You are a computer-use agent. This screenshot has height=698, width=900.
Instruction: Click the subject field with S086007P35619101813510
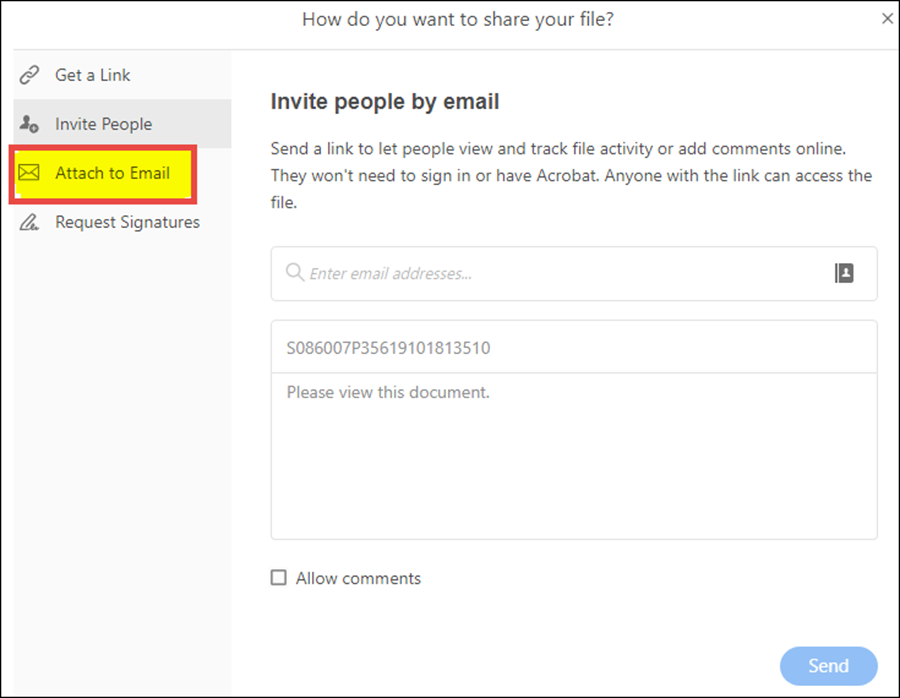pos(574,347)
